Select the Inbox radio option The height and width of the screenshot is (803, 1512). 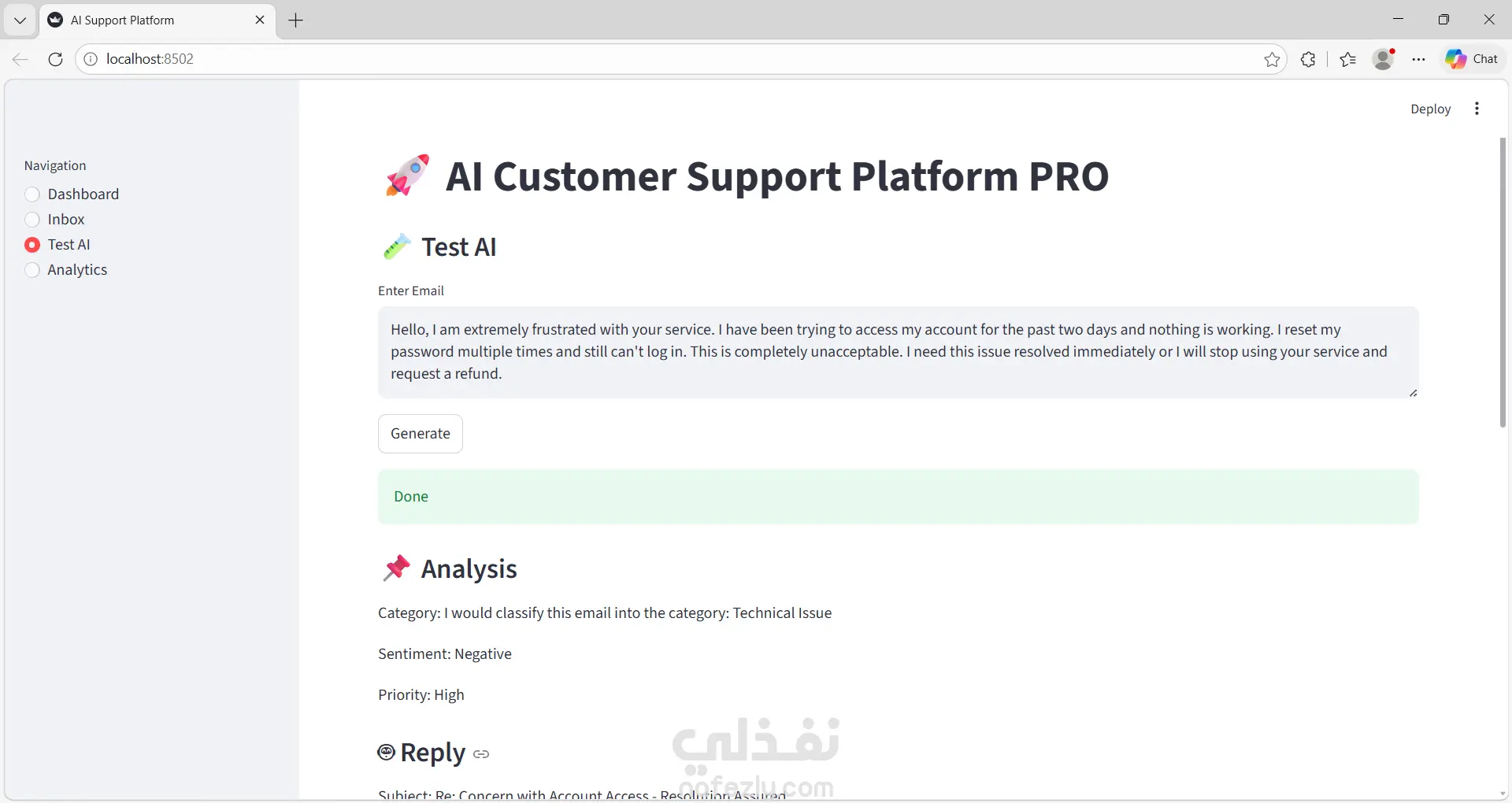coord(32,220)
